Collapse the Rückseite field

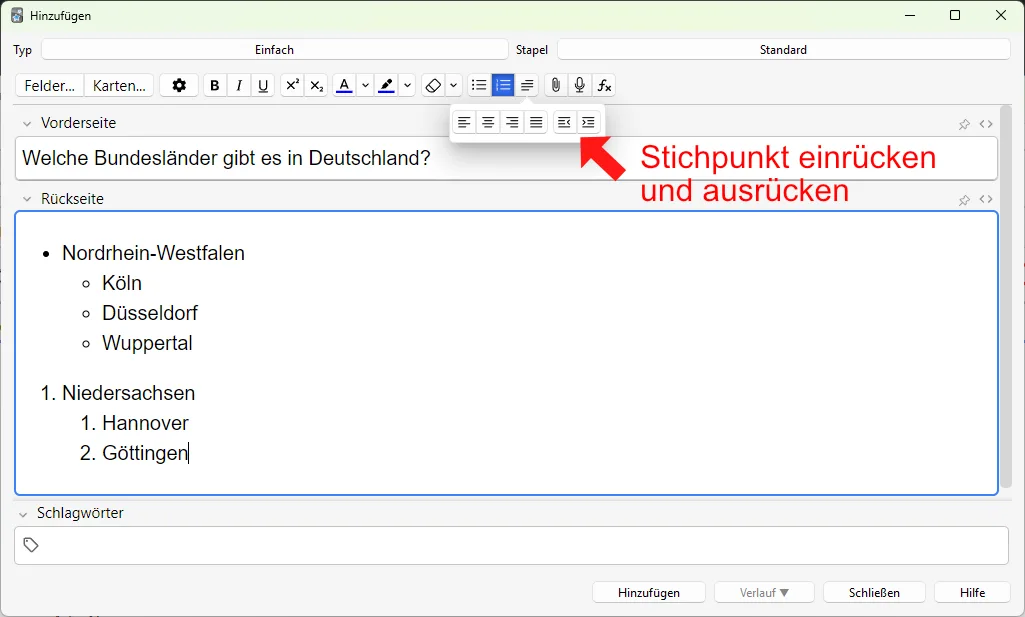pyautogui.click(x=25, y=199)
